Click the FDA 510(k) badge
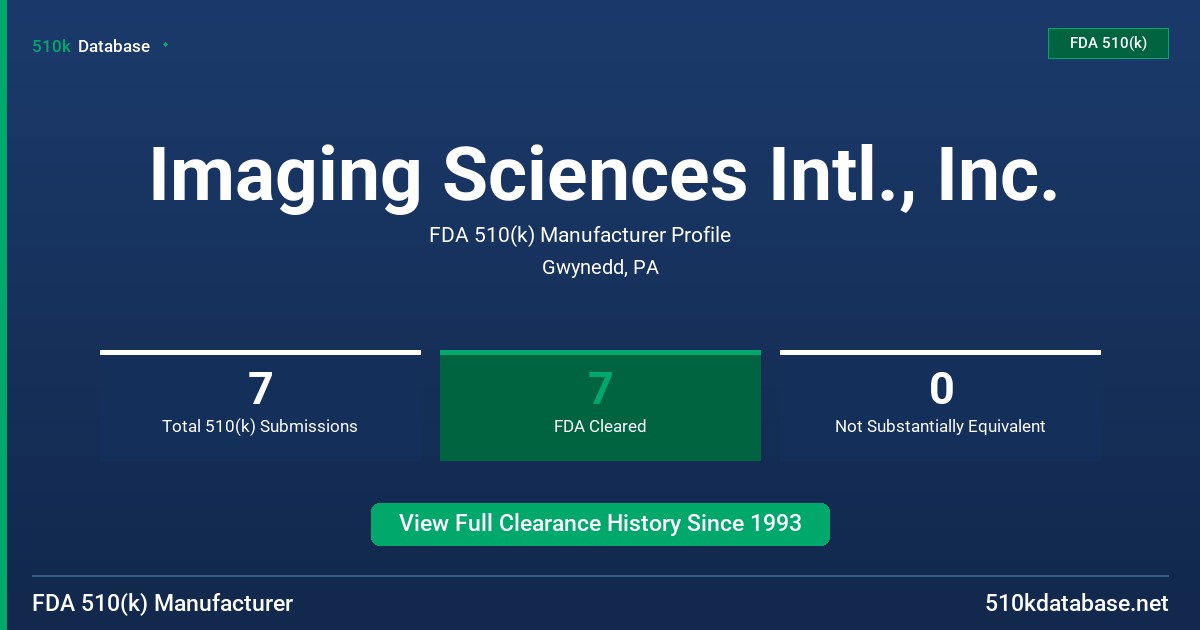This screenshot has height=630, width=1200. [x=1108, y=43]
